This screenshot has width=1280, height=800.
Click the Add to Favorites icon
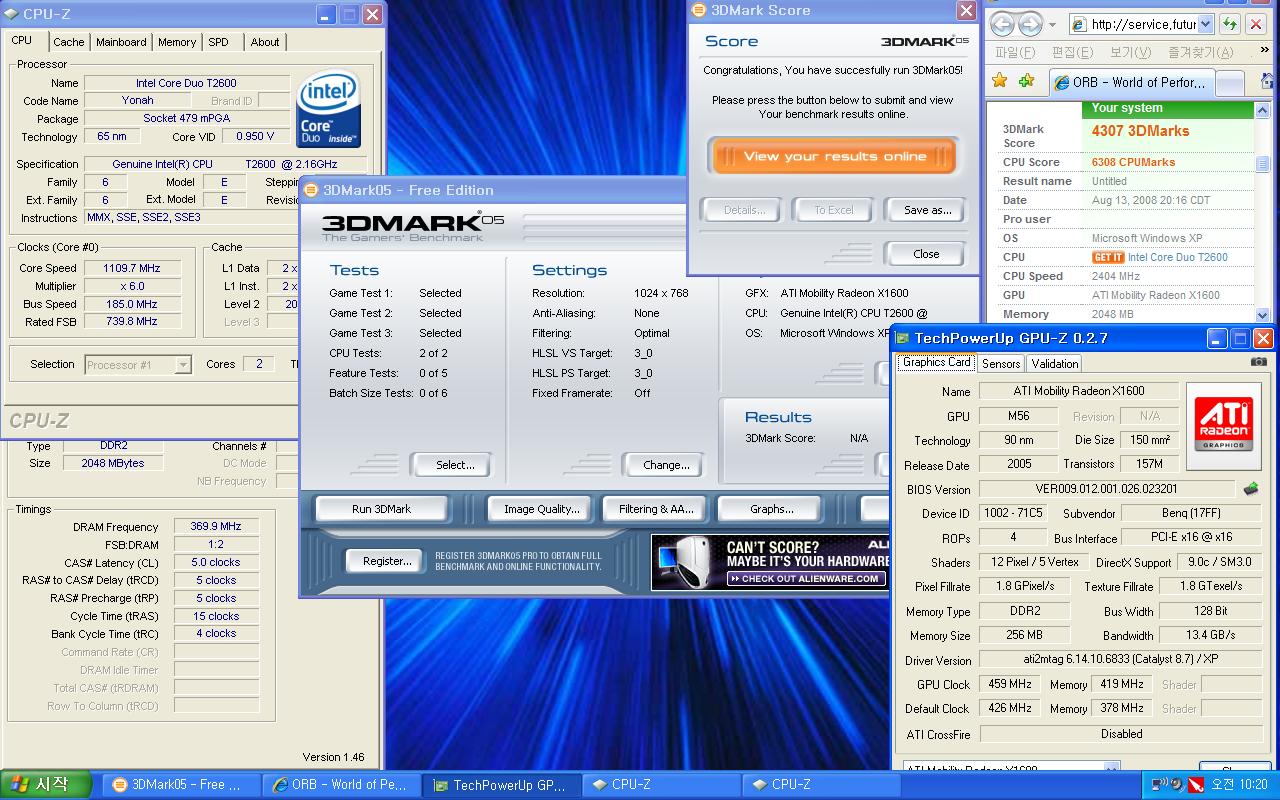1026,81
